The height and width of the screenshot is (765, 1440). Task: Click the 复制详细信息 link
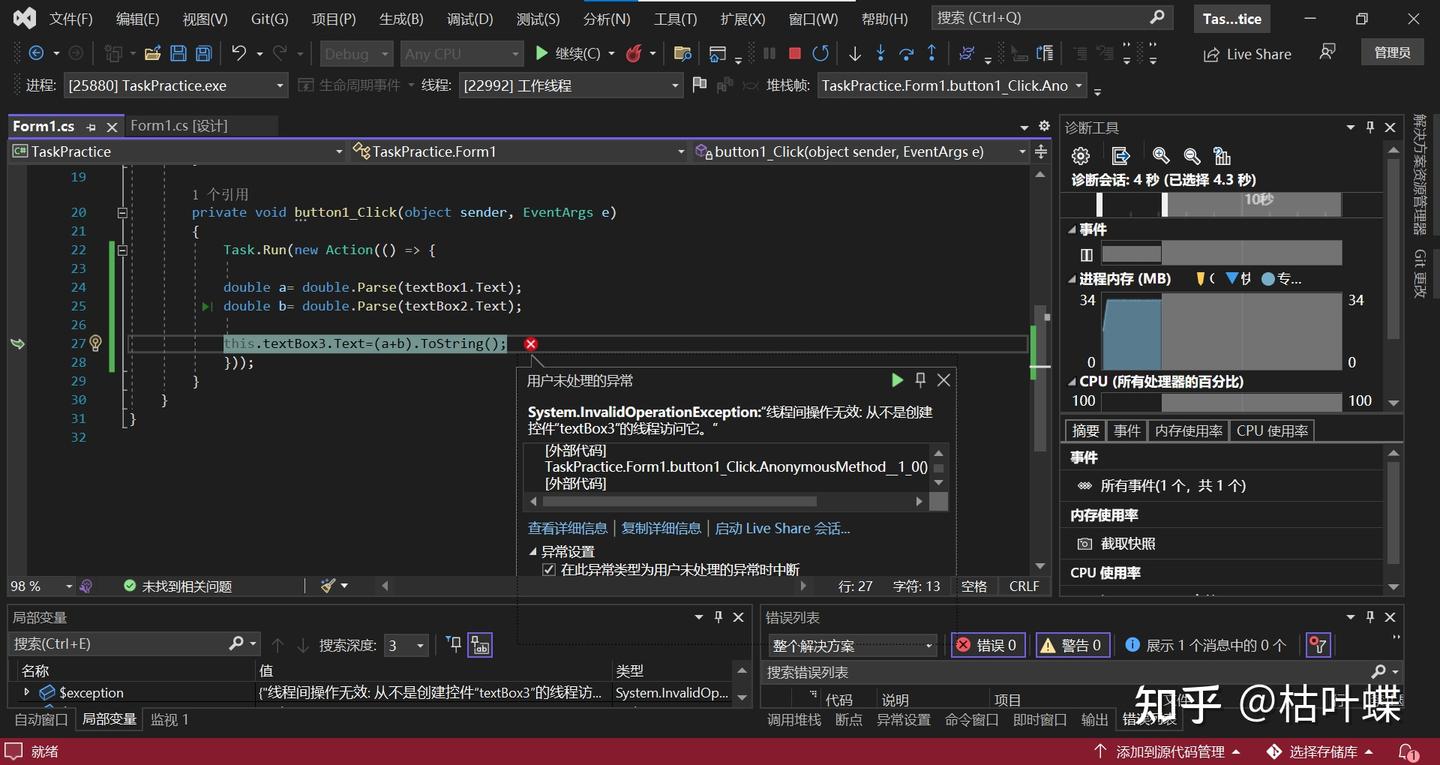(661, 528)
